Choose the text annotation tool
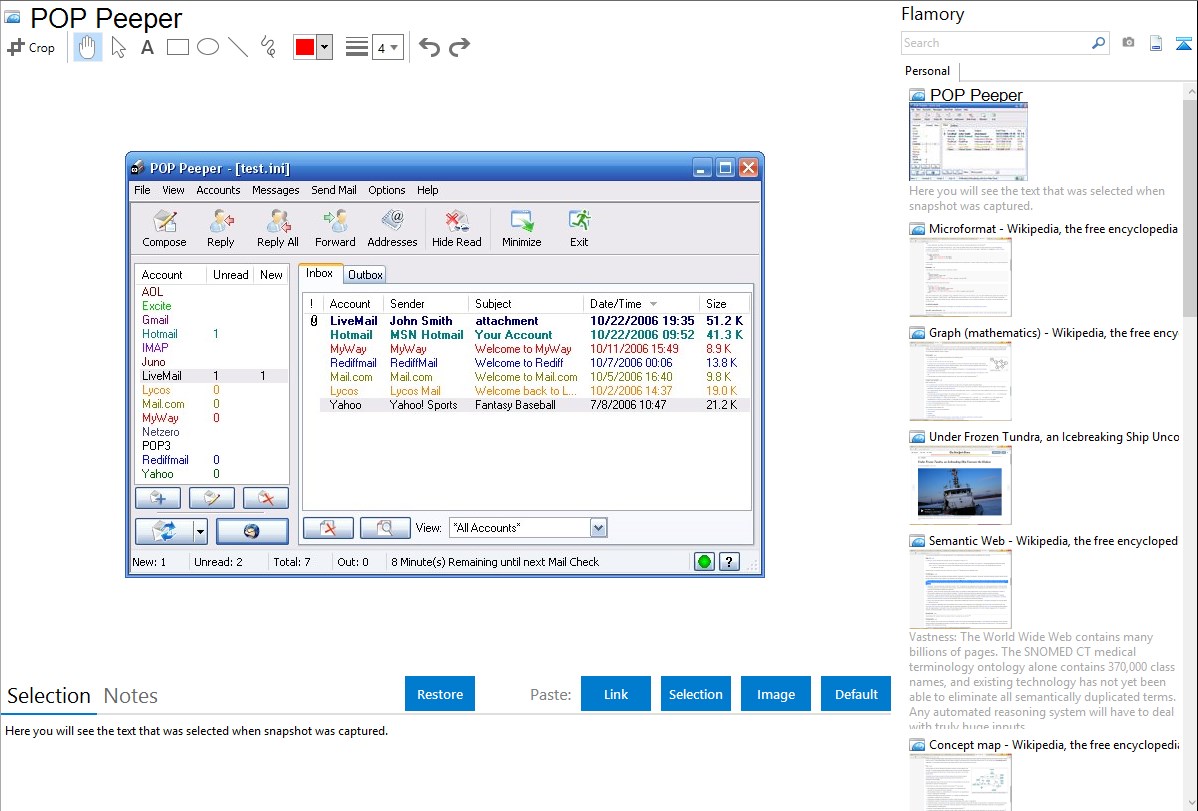This screenshot has height=811, width=1198. tap(147, 47)
